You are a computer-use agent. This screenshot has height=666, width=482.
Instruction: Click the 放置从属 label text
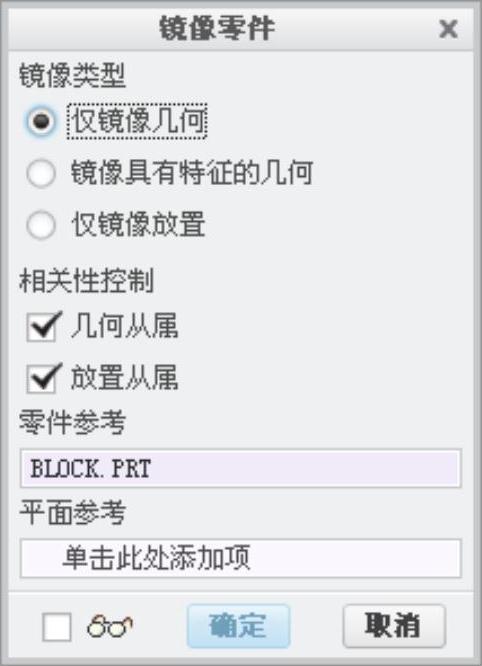(124, 378)
